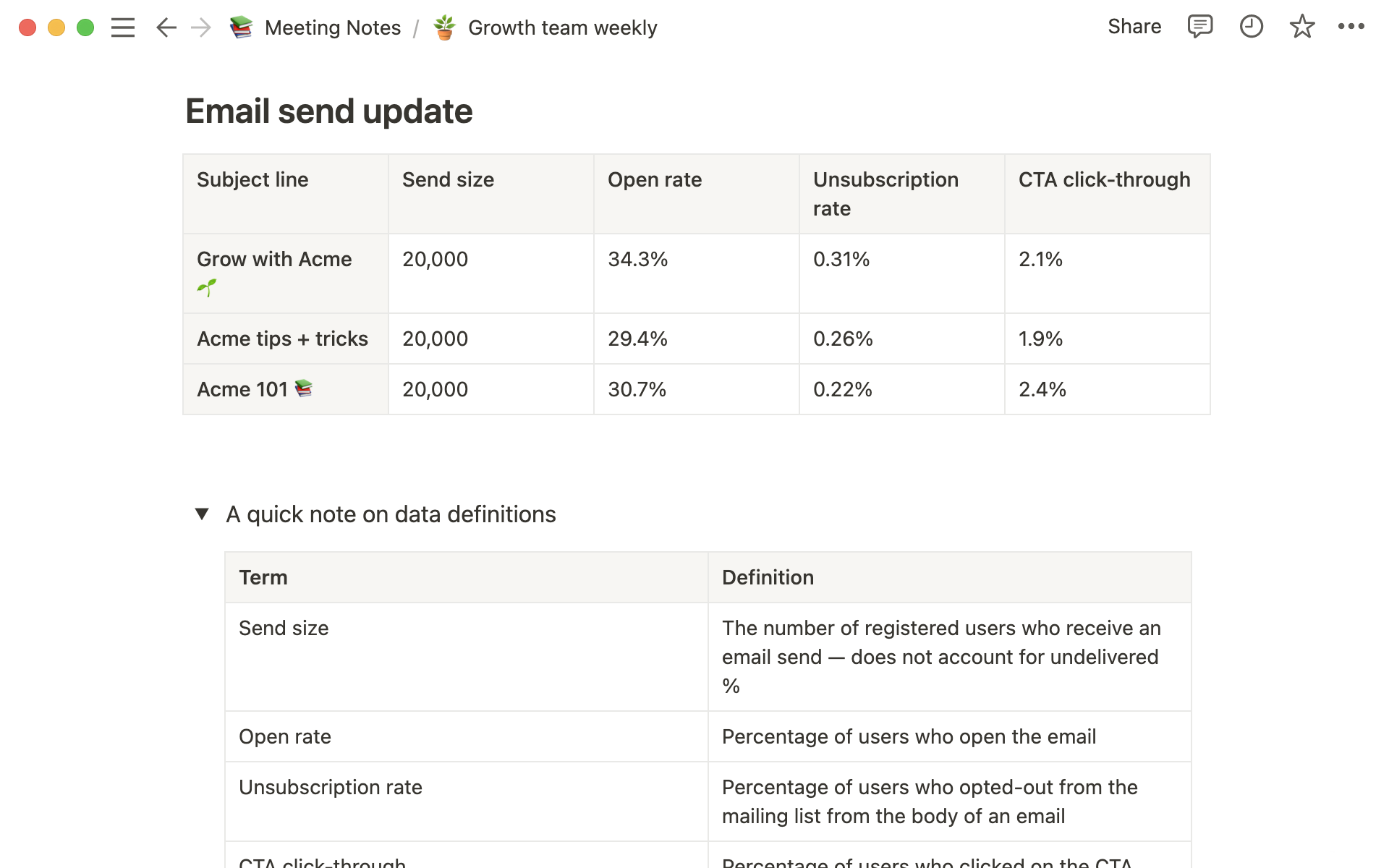Click the Acme 101 table row
1389x868 pixels.
point(697,389)
